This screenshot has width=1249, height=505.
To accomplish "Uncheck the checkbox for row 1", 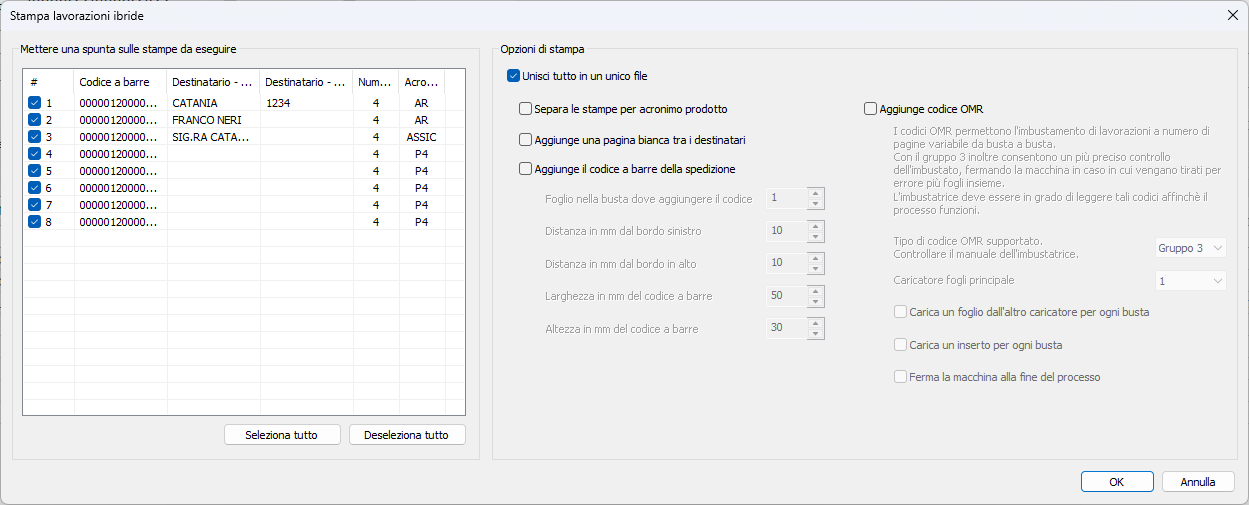I will pyautogui.click(x=35, y=103).
